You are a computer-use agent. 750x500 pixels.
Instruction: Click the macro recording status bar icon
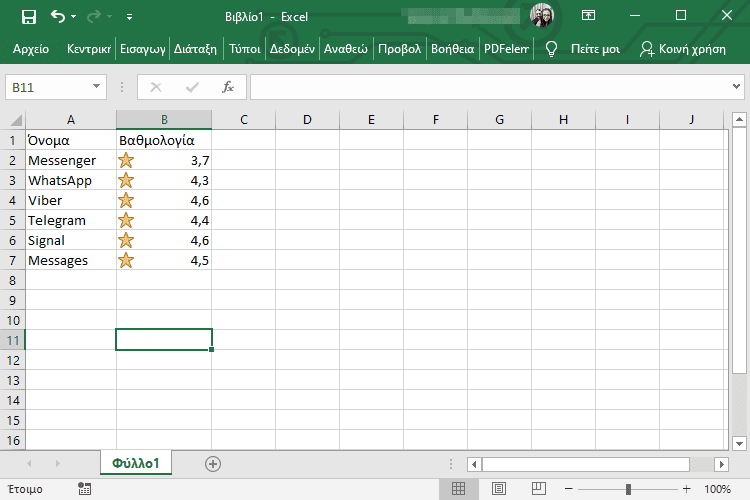pyautogui.click(x=84, y=489)
